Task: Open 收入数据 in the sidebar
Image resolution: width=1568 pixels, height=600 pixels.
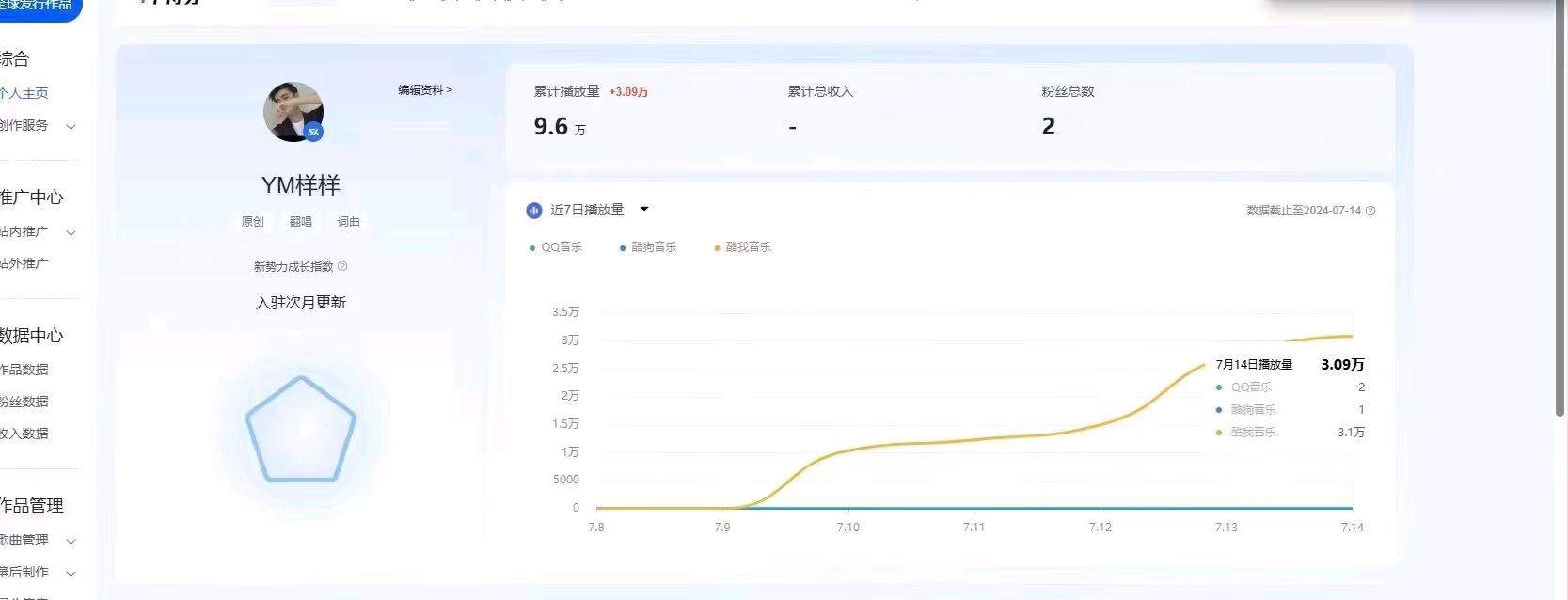Action: click(24, 434)
